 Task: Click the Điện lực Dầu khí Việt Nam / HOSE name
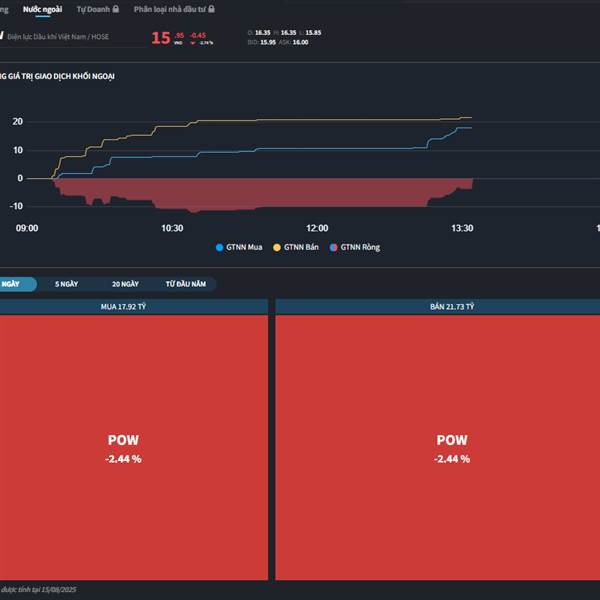[x=58, y=37]
